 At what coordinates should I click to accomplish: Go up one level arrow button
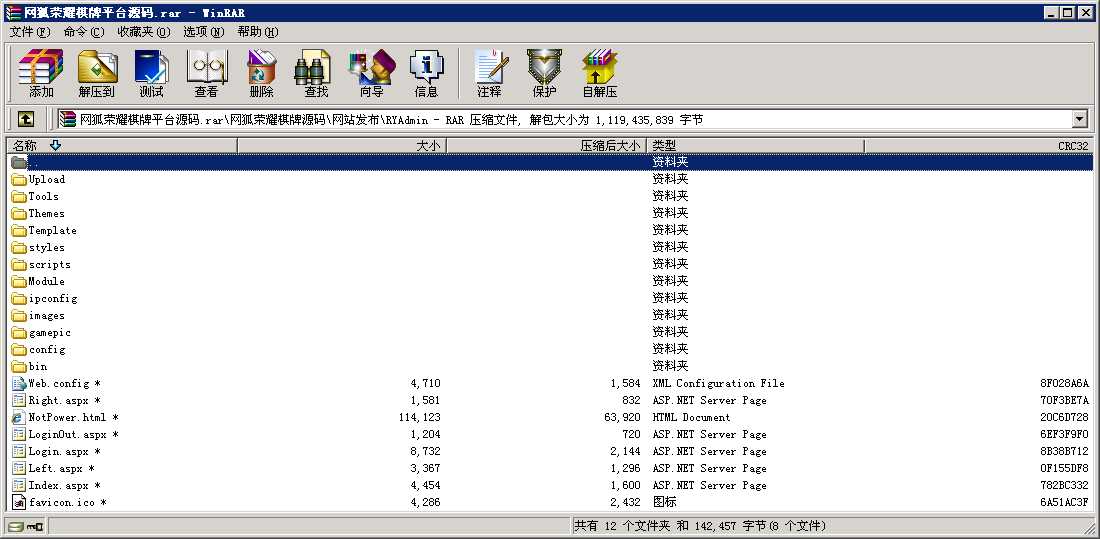tap(25, 119)
